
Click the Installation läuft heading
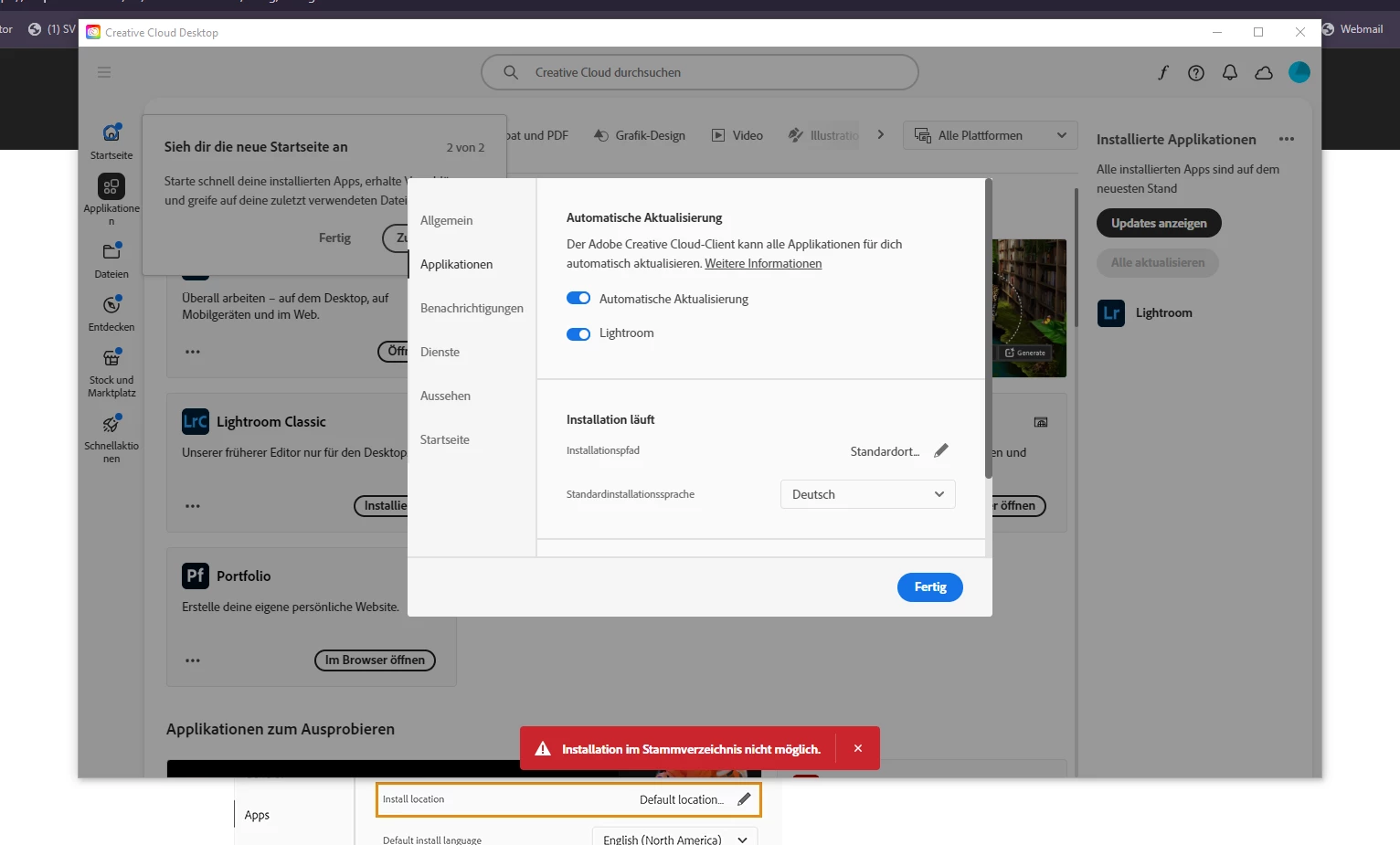click(x=610, y=419)
